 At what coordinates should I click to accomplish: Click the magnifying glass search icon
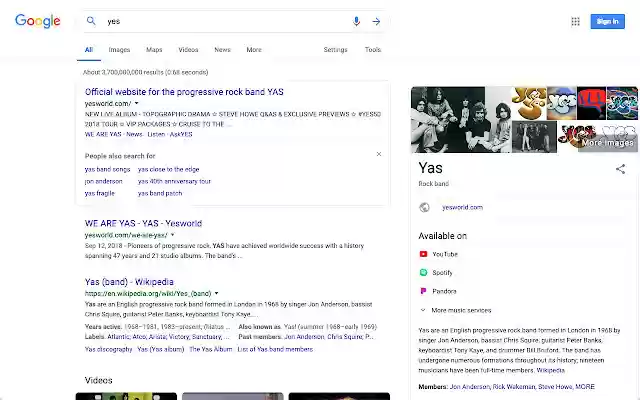click(91, 21)
